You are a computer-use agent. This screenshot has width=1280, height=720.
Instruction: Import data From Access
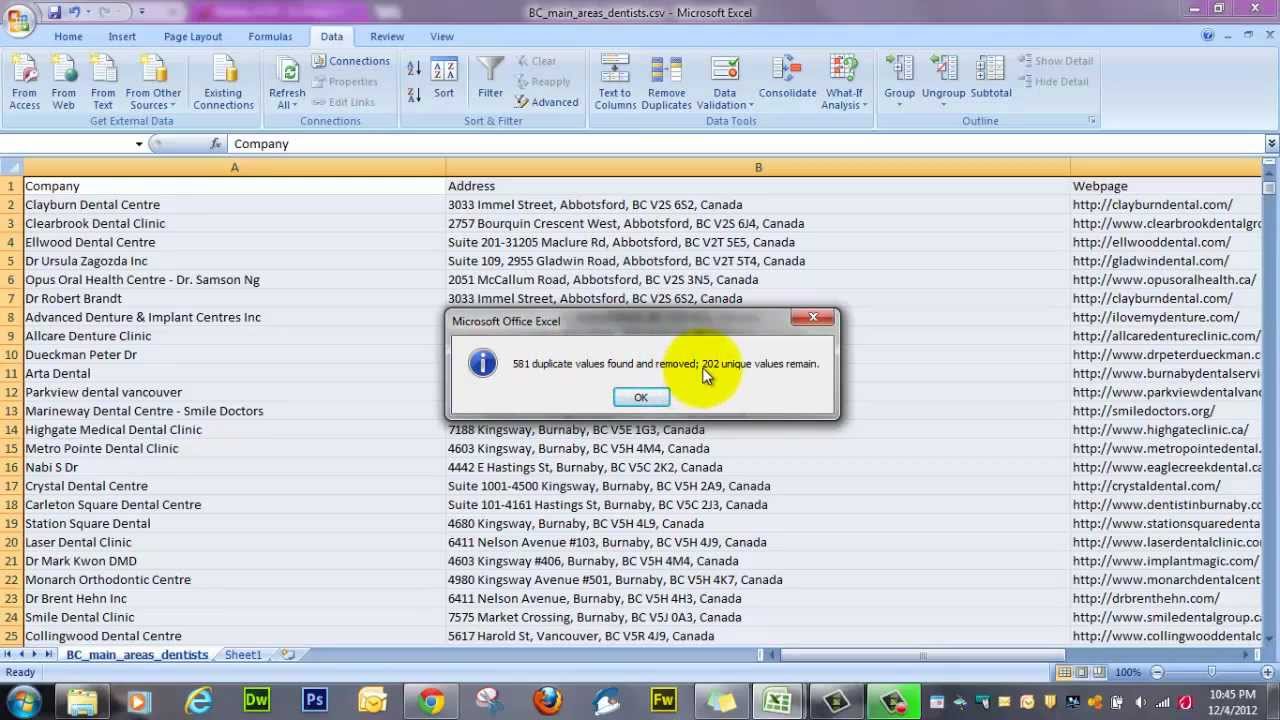coord(24,83)
